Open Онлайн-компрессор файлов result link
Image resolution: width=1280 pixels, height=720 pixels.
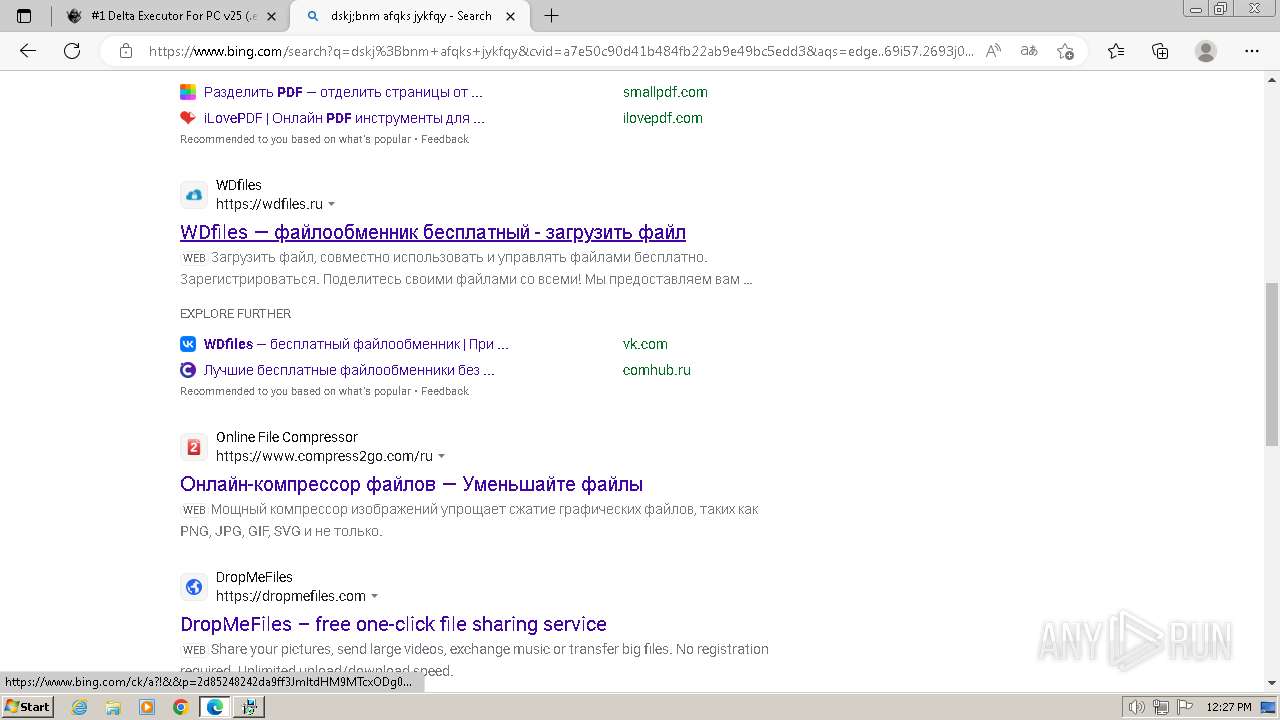pos(411,484)
